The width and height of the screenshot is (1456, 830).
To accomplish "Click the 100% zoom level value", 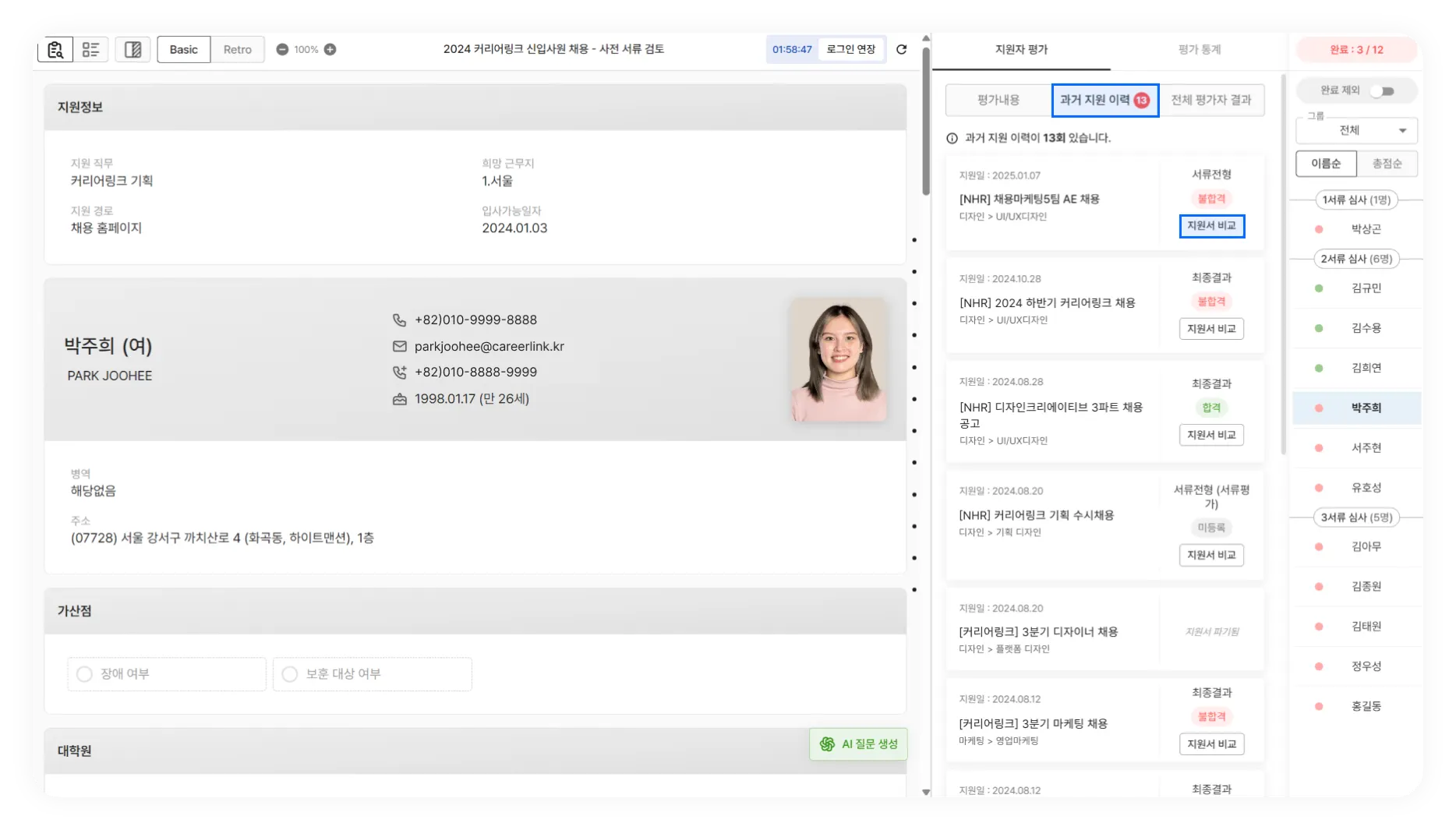I will [306, 49].
